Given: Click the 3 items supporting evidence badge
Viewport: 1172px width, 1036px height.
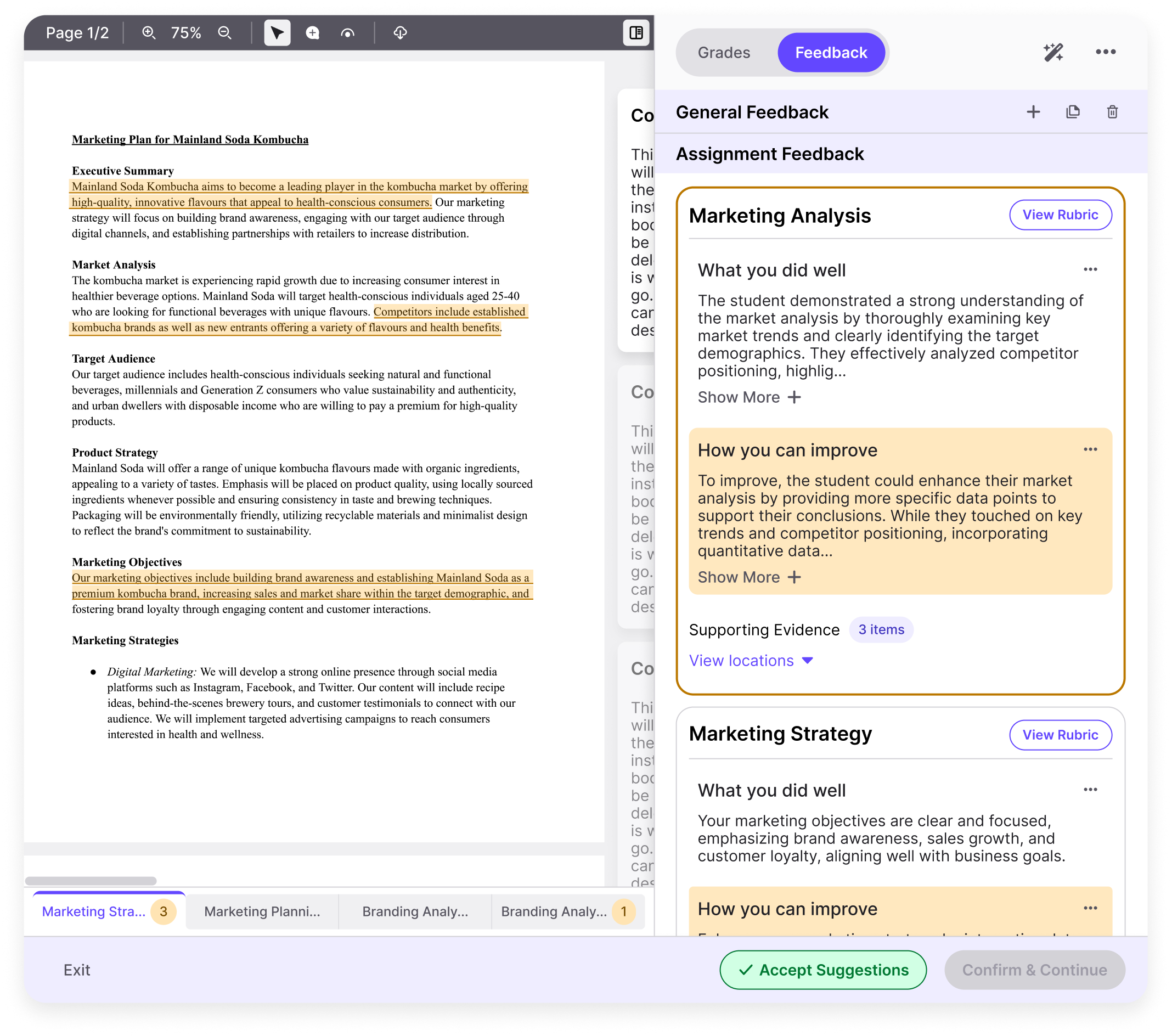Looking at the screenshot, I should point(881,629).
